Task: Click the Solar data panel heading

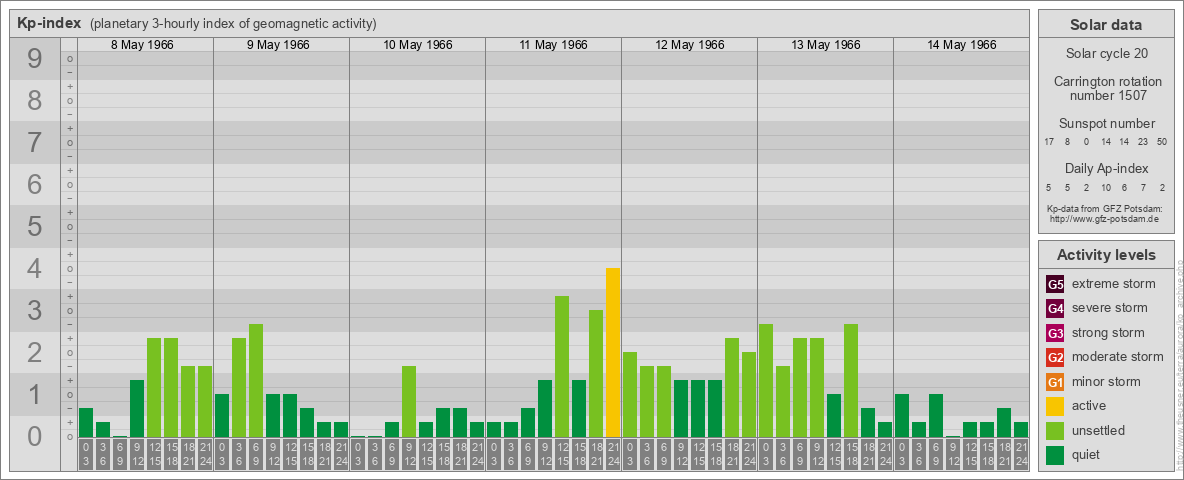Action: pyautogui.click(x=1105, y=25)
